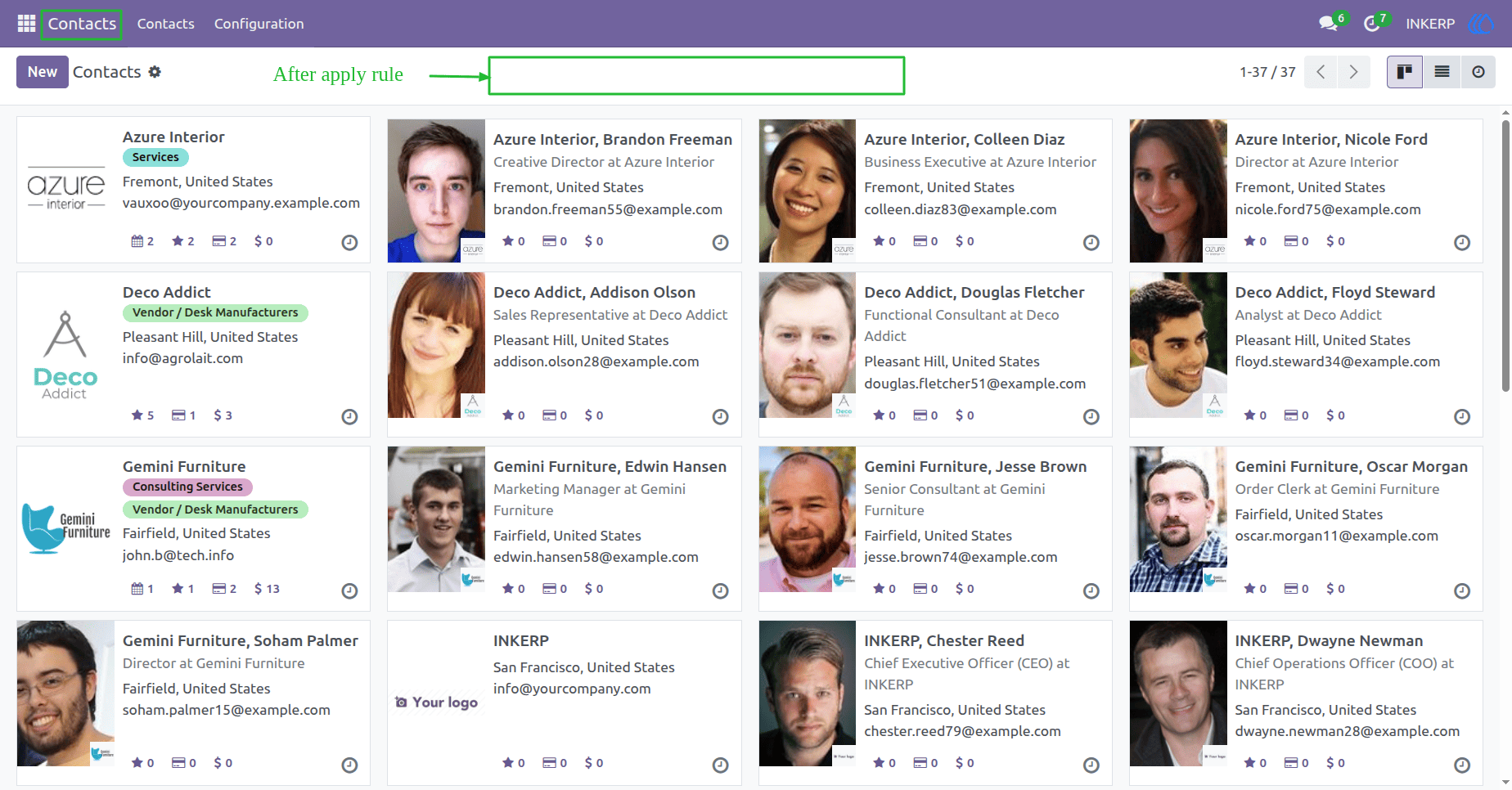Click activity clock on Brandon Freeman card
This screenshot has width=1512, height=790.
720,242
